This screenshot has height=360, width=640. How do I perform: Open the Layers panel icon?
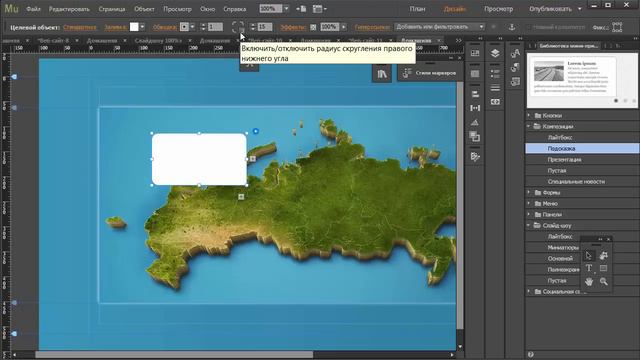click(495, 53)
